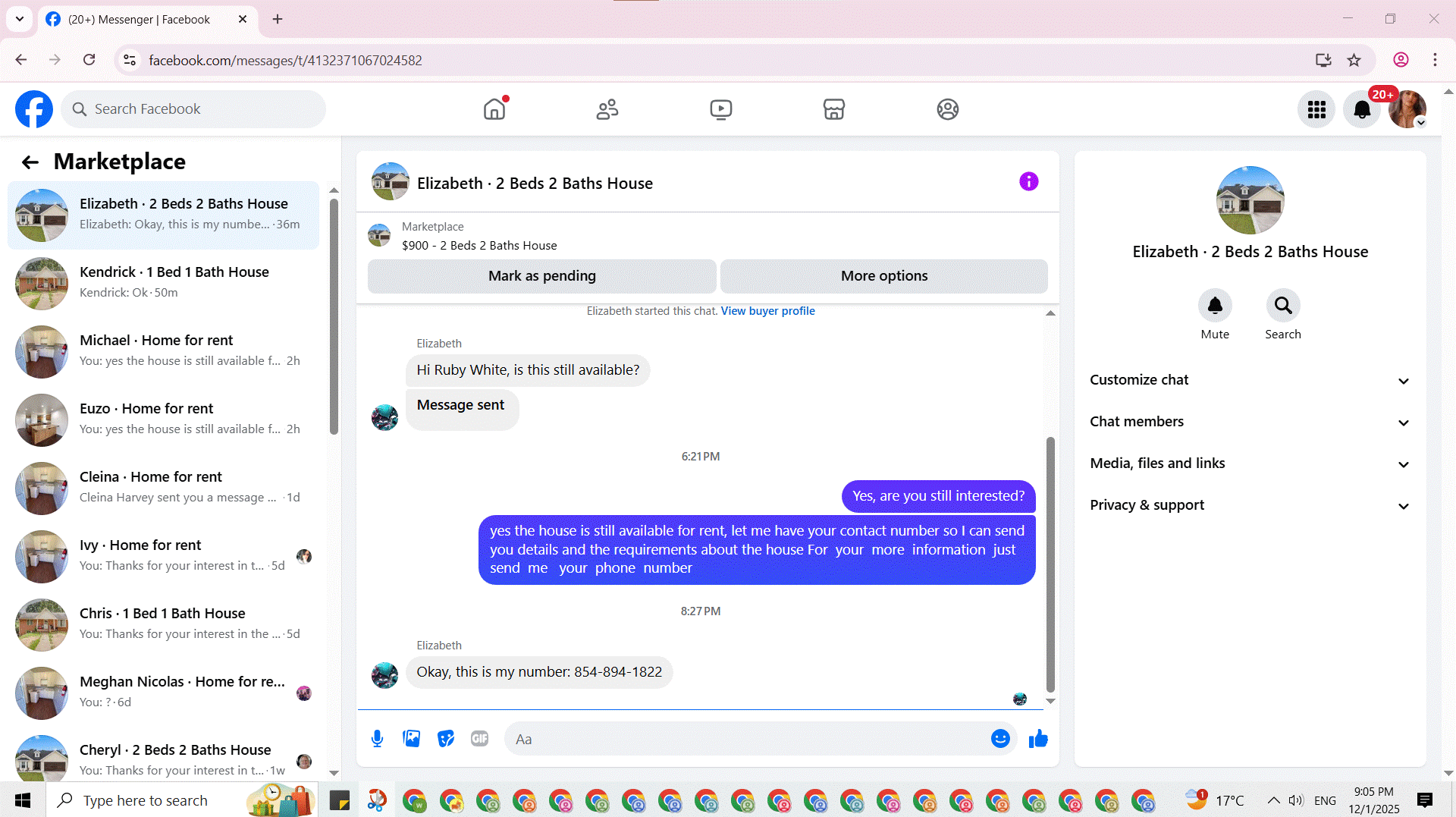The image size is (1456, 817).
Task: Click Mark as pending button
Action: click(542, 276)
